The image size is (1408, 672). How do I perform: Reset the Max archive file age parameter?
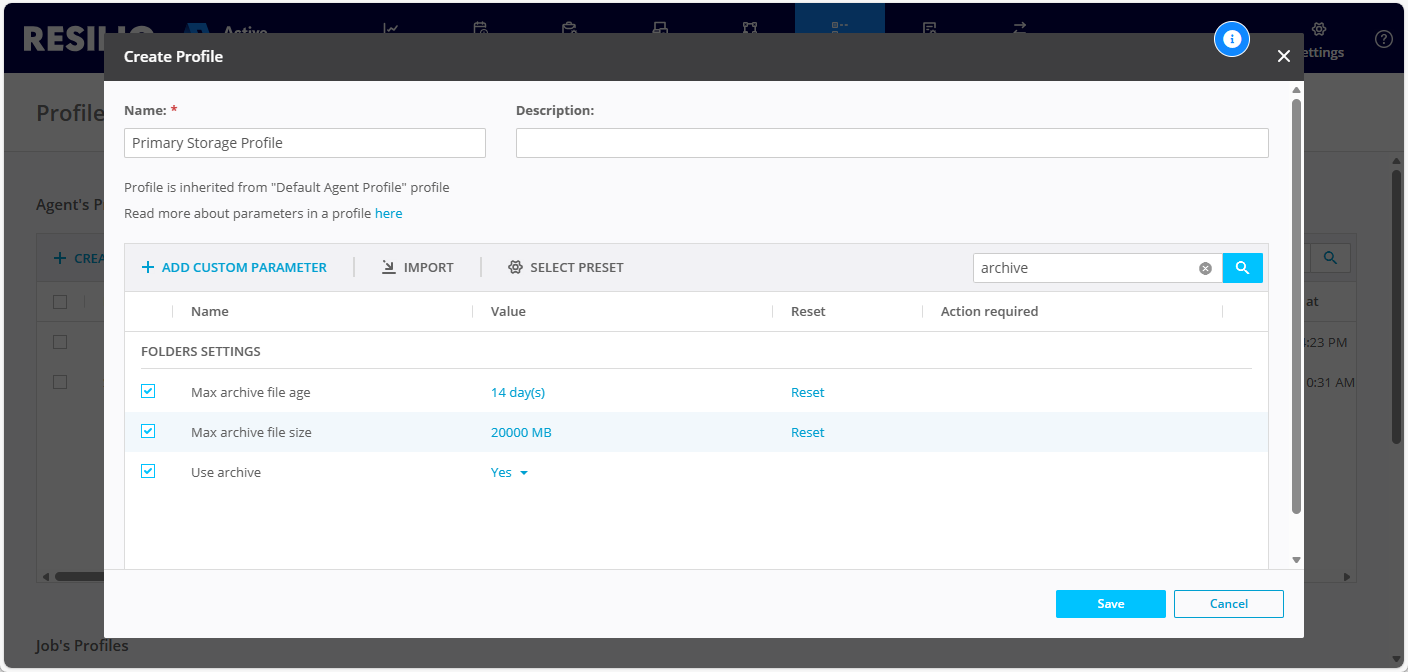pyautogui.click(x=807, y=393)
